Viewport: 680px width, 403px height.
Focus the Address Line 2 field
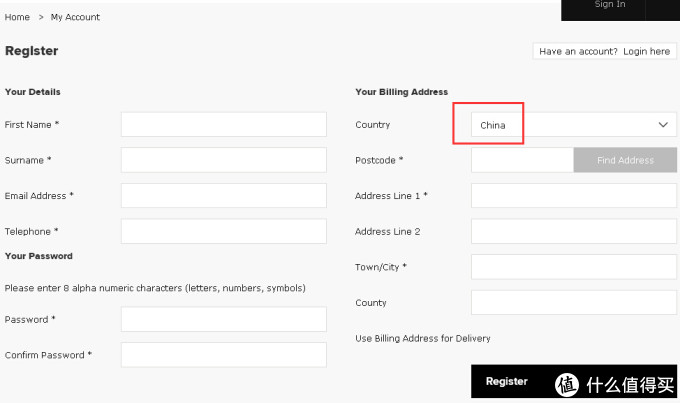pyautogui.click(x=574, y=231)
